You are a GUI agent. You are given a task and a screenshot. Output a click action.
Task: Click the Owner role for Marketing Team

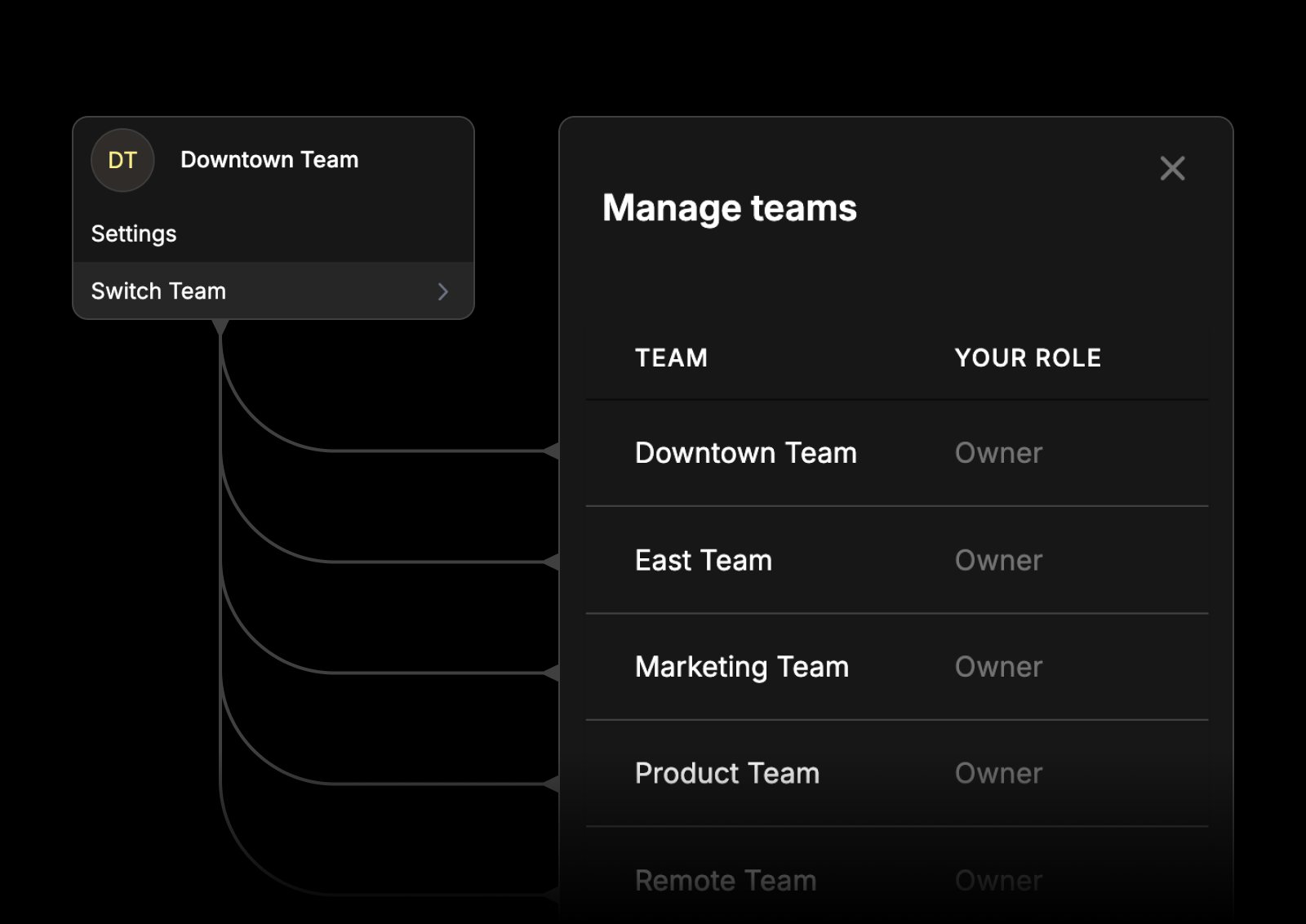click(998, 667)
